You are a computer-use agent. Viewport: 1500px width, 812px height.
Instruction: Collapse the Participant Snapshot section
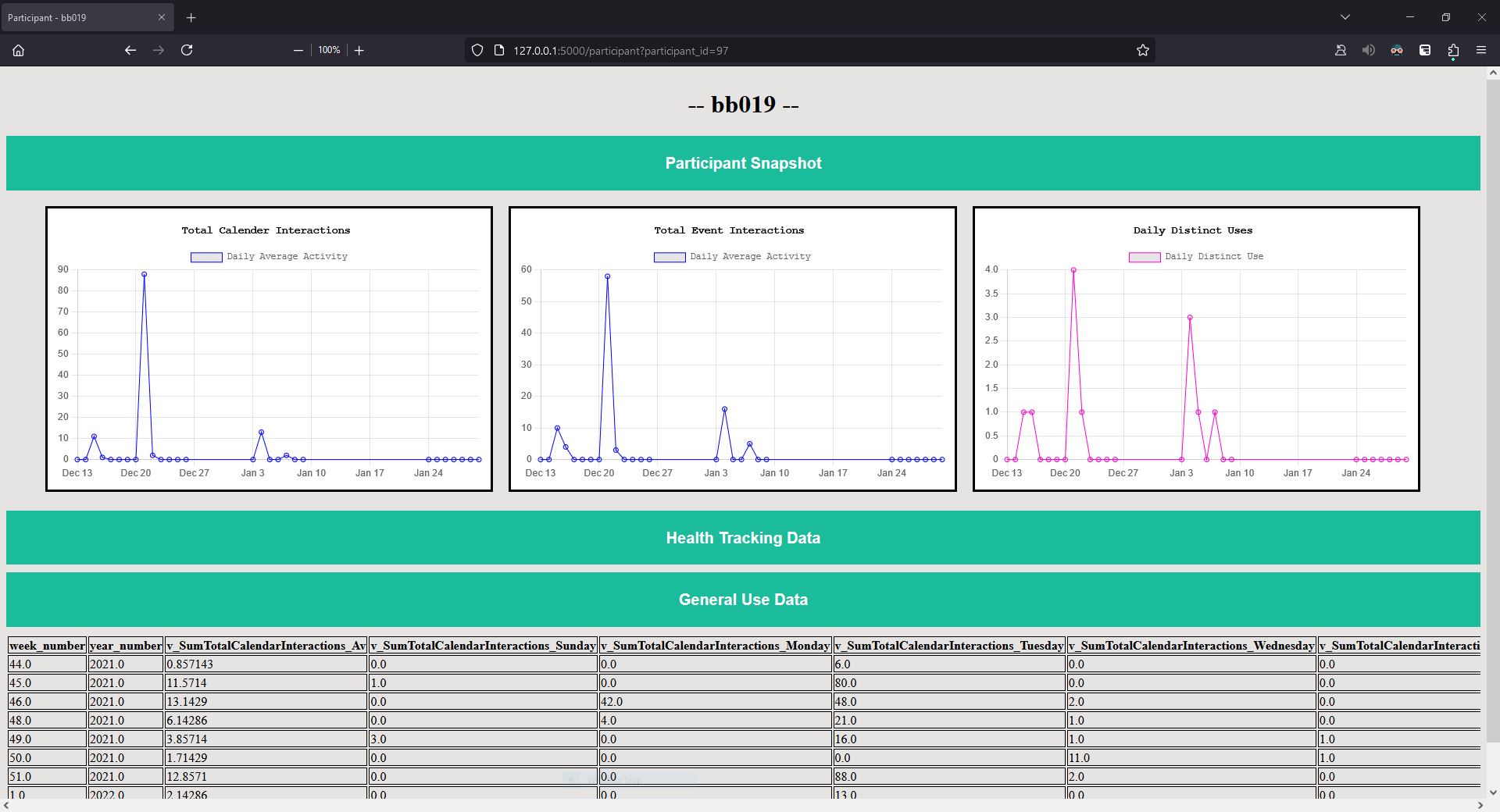click(743, 162)
